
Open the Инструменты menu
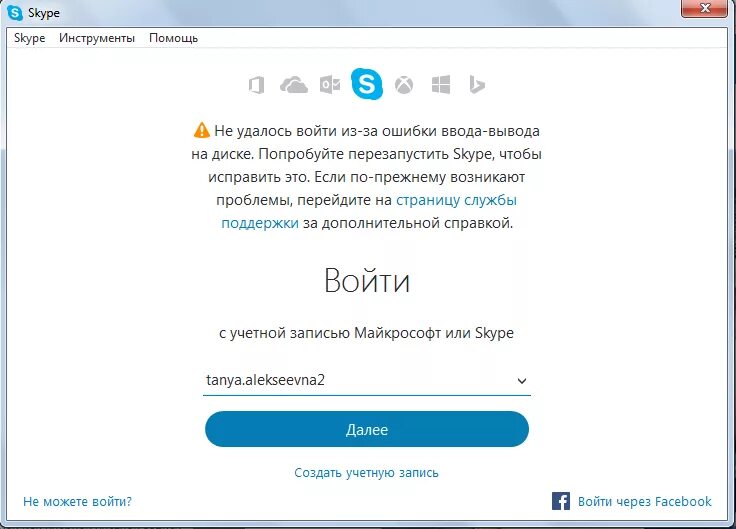(x=97, y=38)
